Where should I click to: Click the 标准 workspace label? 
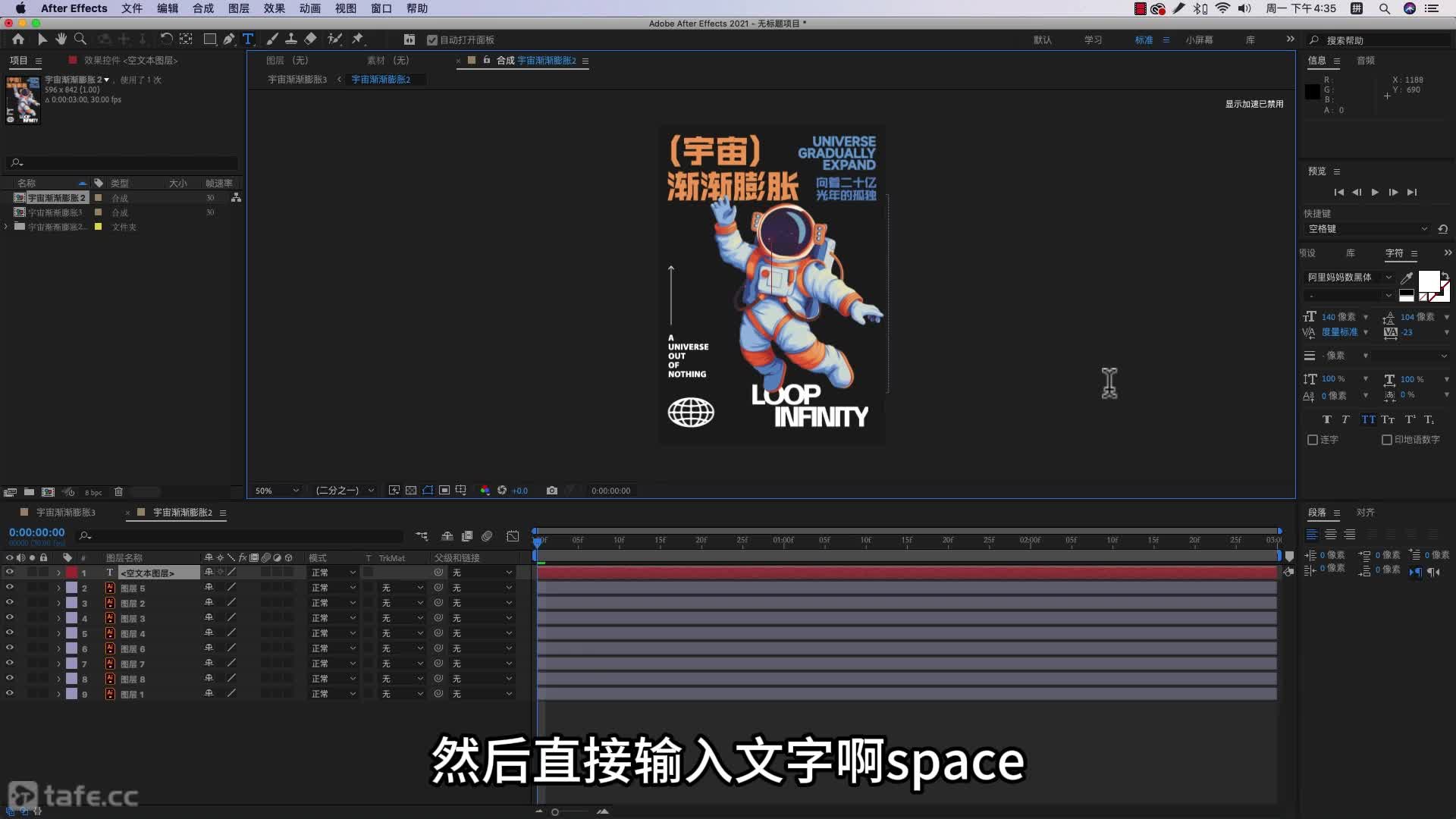click(1144, 39)
